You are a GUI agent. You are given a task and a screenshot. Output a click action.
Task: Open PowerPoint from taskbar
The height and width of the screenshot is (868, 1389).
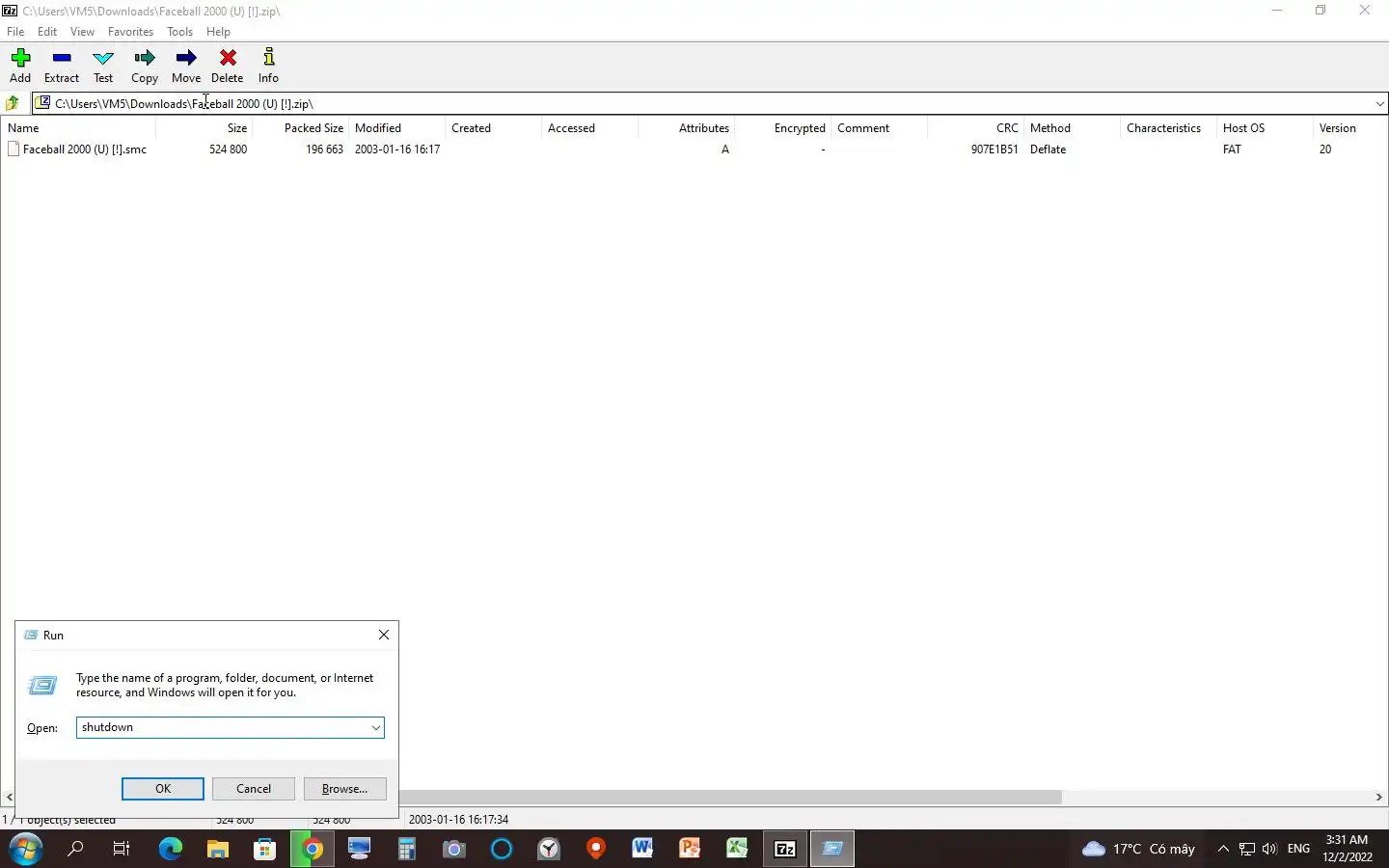690,849
